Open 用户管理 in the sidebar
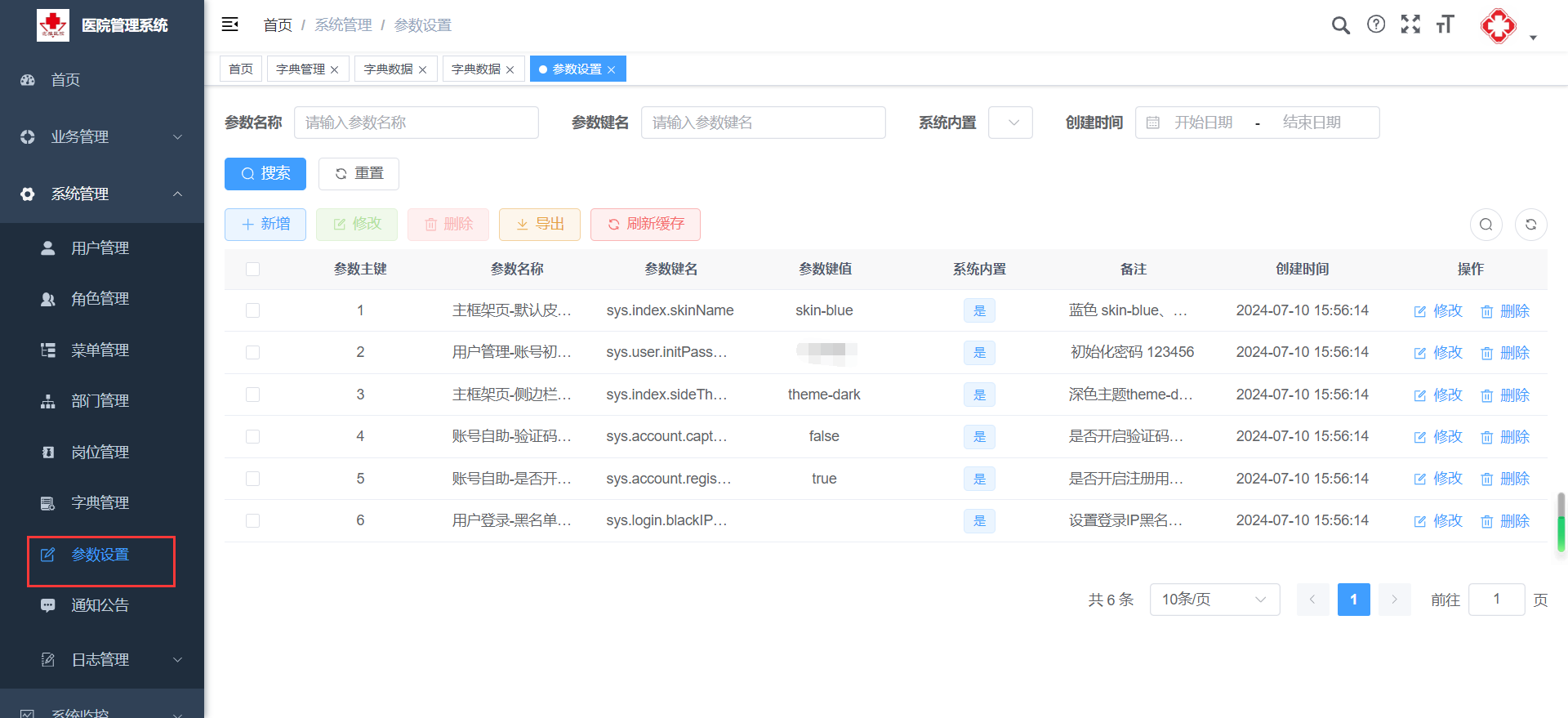Image resolution: width=1568 pixels, height=718 pixels. click(100, 248)
